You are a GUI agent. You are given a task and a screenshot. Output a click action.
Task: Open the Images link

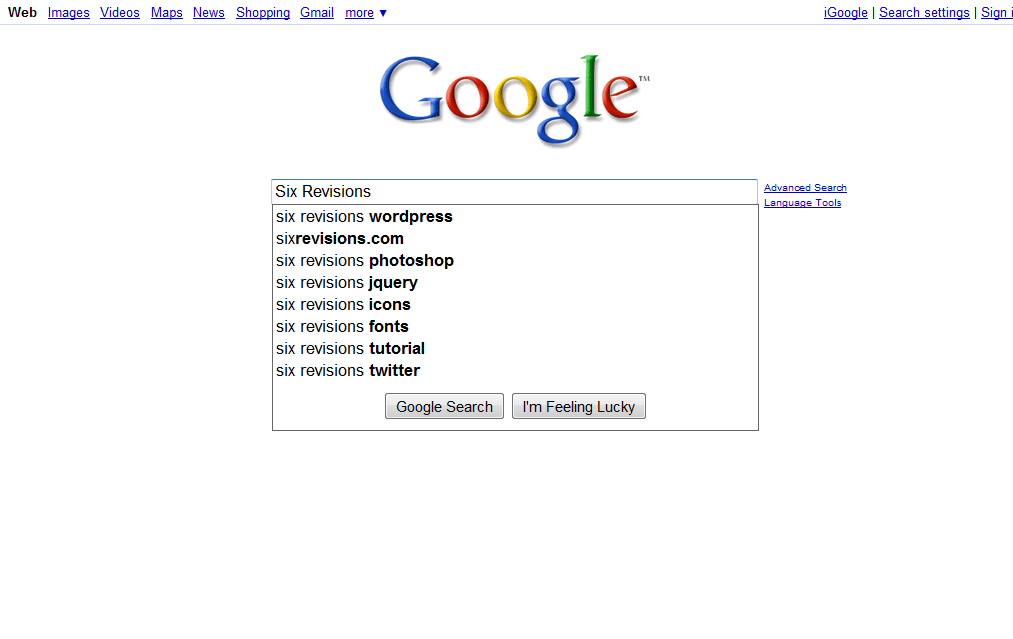point(68,12)
